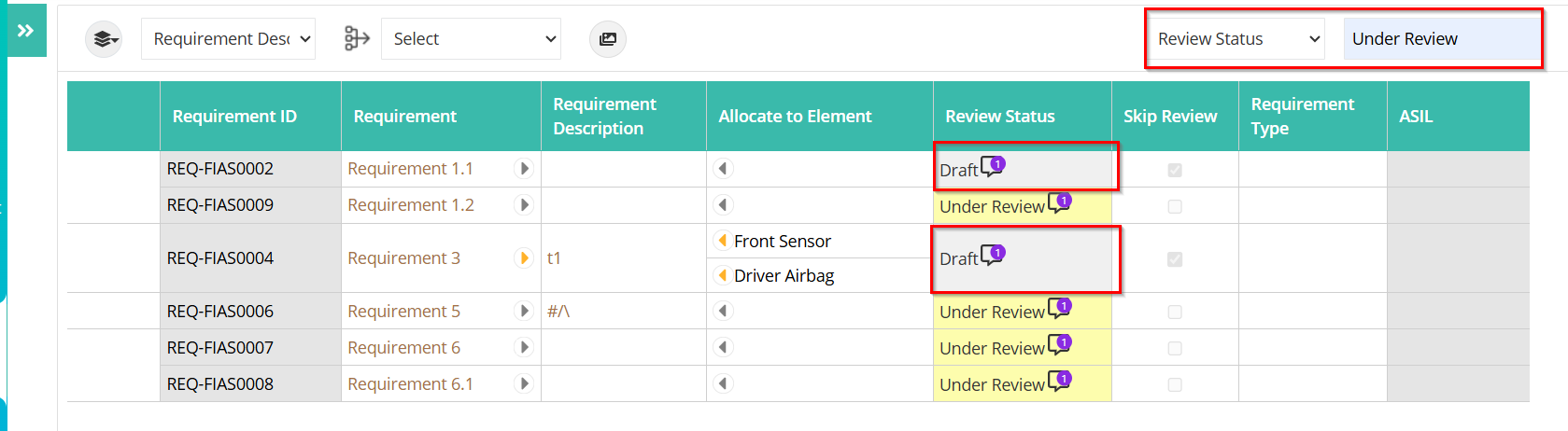Open the Requirement Description dropdown

pos(228,39)
